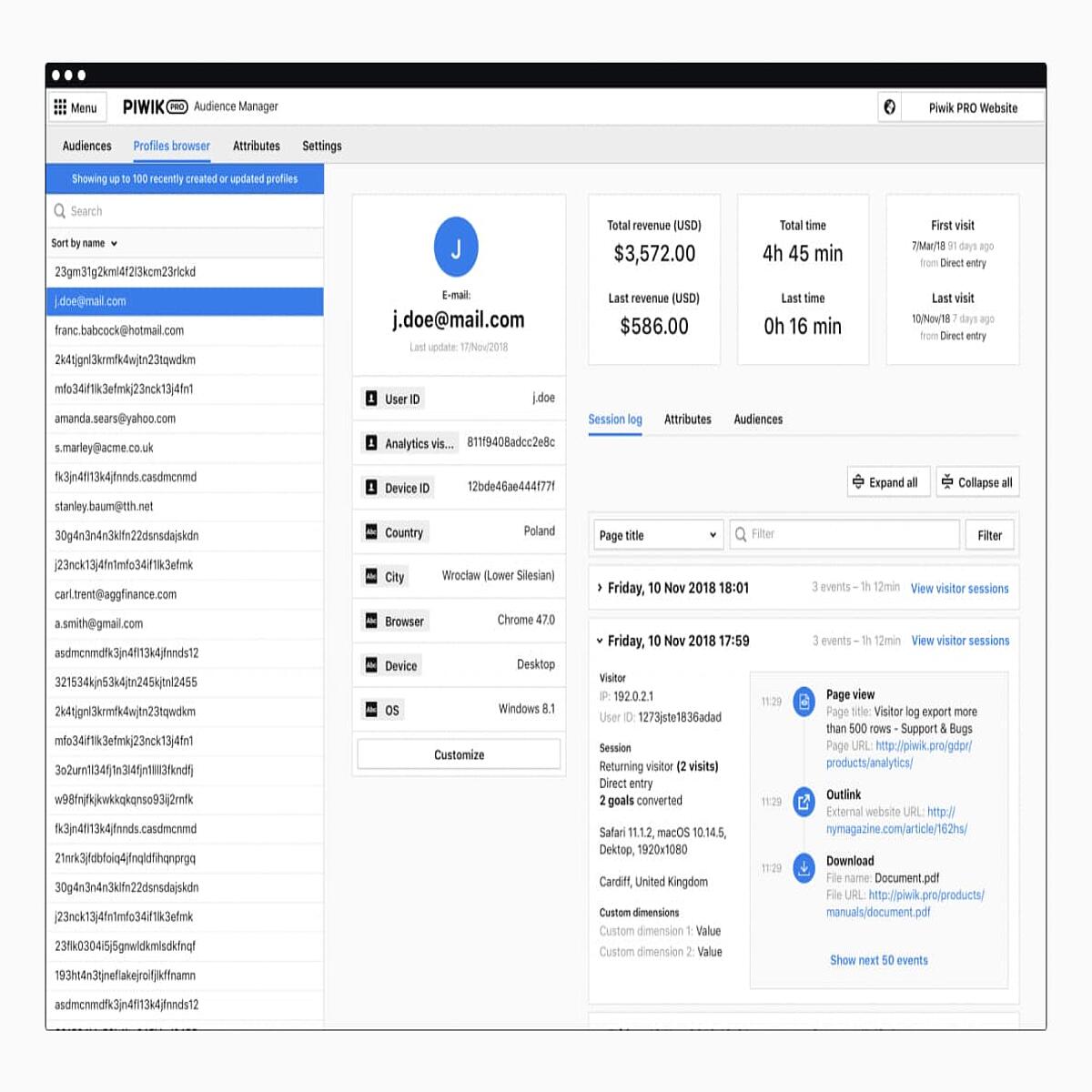The height and width of the screenshot is (1092, 1092).
Task: Select profile 21nrk3jfdbfoiq4jfnqldfihqnprgq
Action: point(185,858)
